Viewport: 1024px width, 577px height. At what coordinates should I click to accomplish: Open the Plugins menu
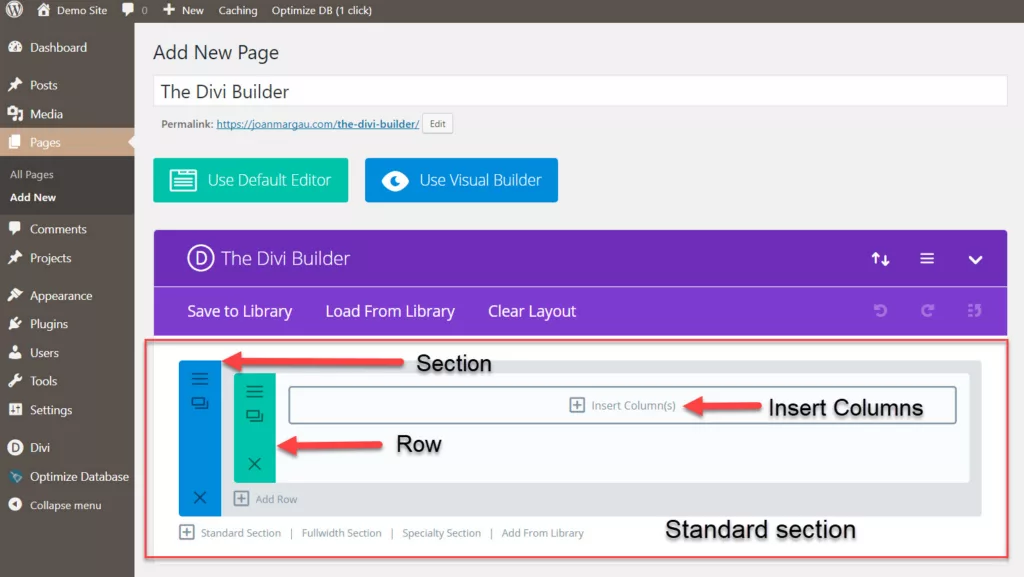(48, 324)
